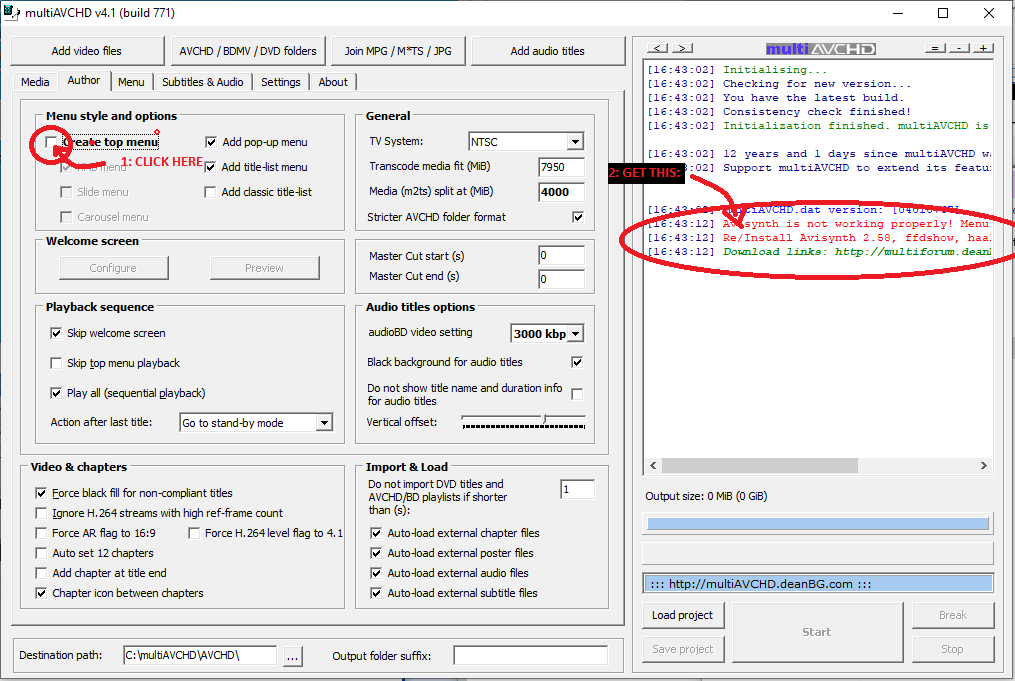This screenshot has height=681, width=1015.
Task: Click Transcode media fit (MiB) field
Action: (x=561, y=167)
